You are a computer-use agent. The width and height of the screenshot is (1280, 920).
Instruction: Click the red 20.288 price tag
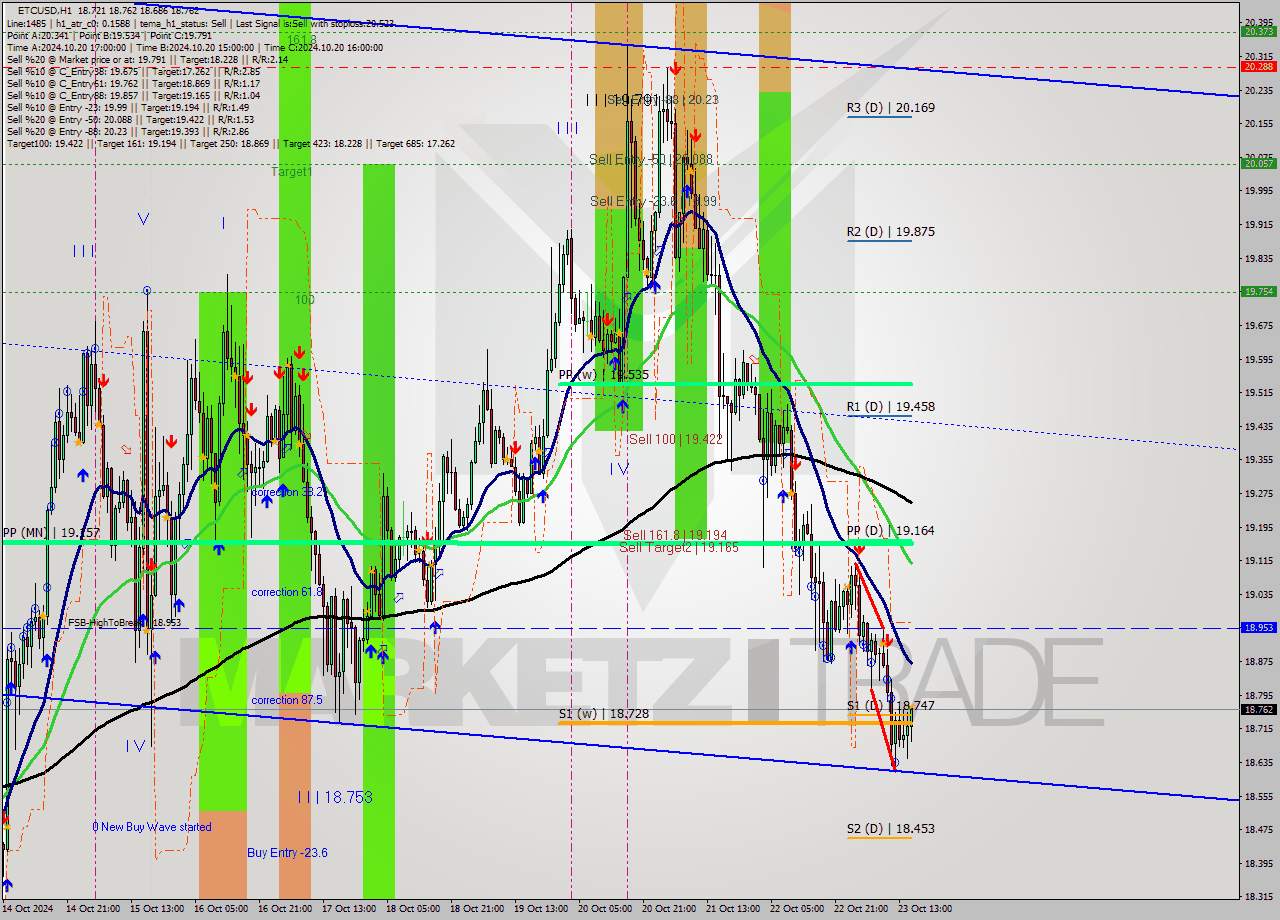click(1258, 67)
